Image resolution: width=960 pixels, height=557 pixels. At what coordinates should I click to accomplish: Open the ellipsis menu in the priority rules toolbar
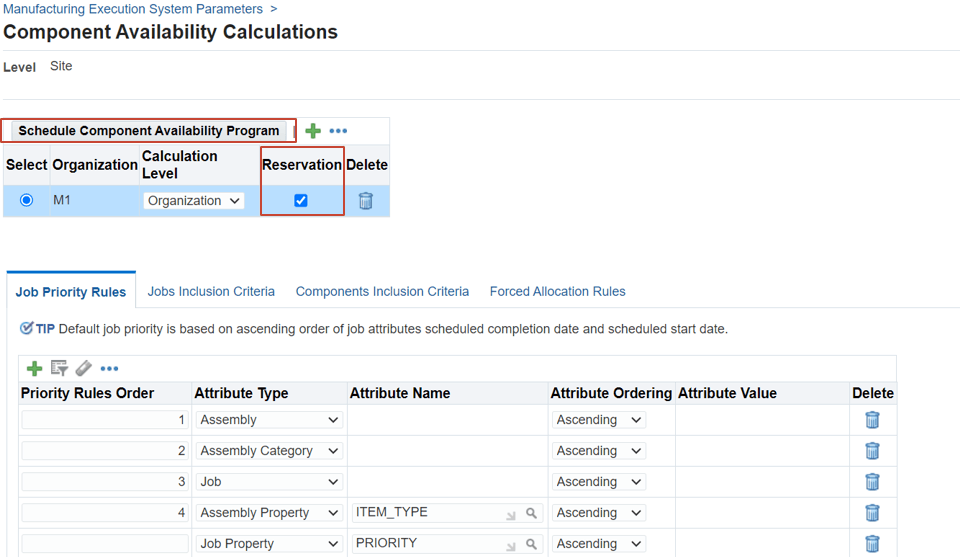point(109,368)
